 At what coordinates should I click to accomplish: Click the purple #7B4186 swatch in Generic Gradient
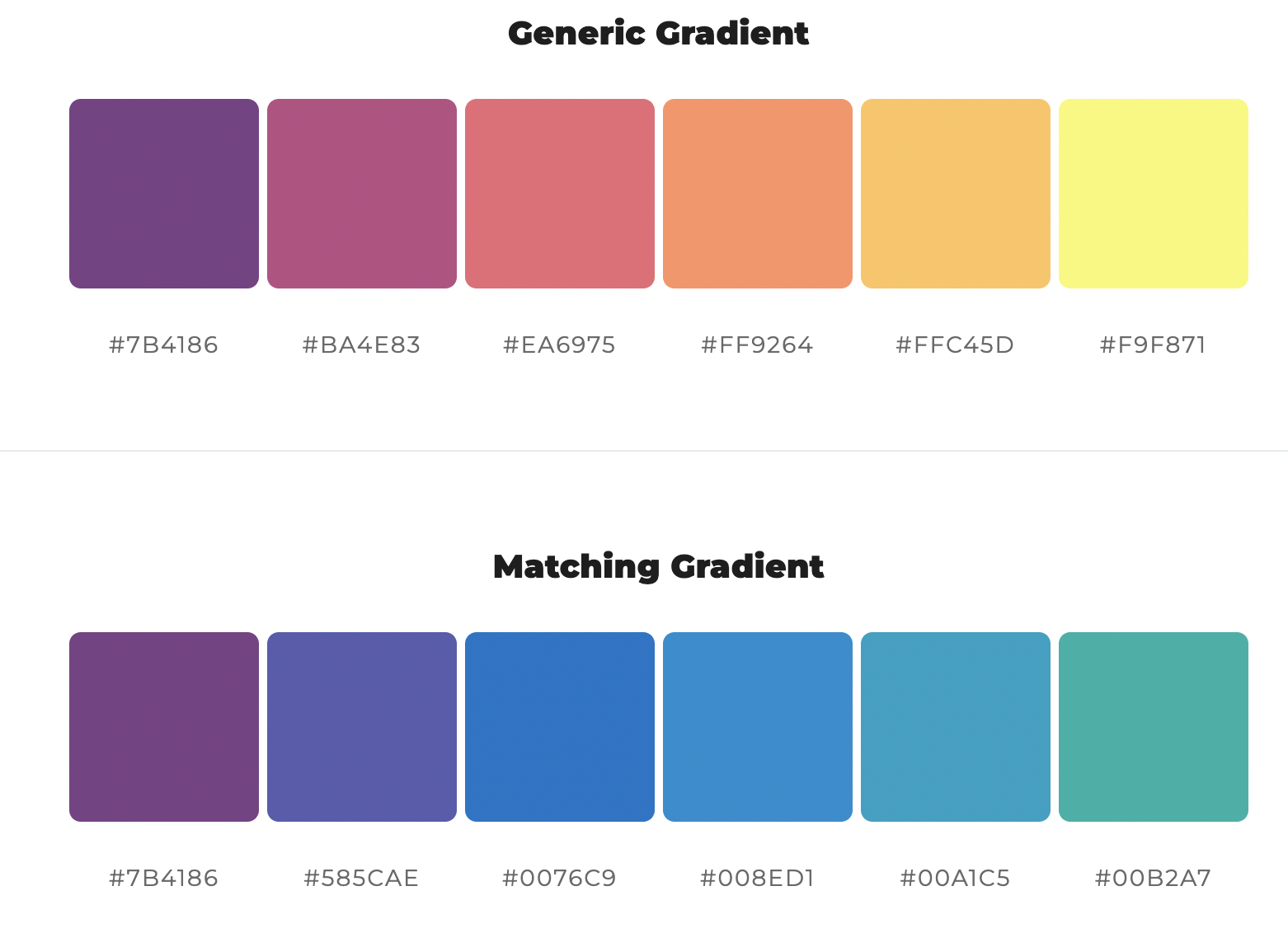point(164,194)
